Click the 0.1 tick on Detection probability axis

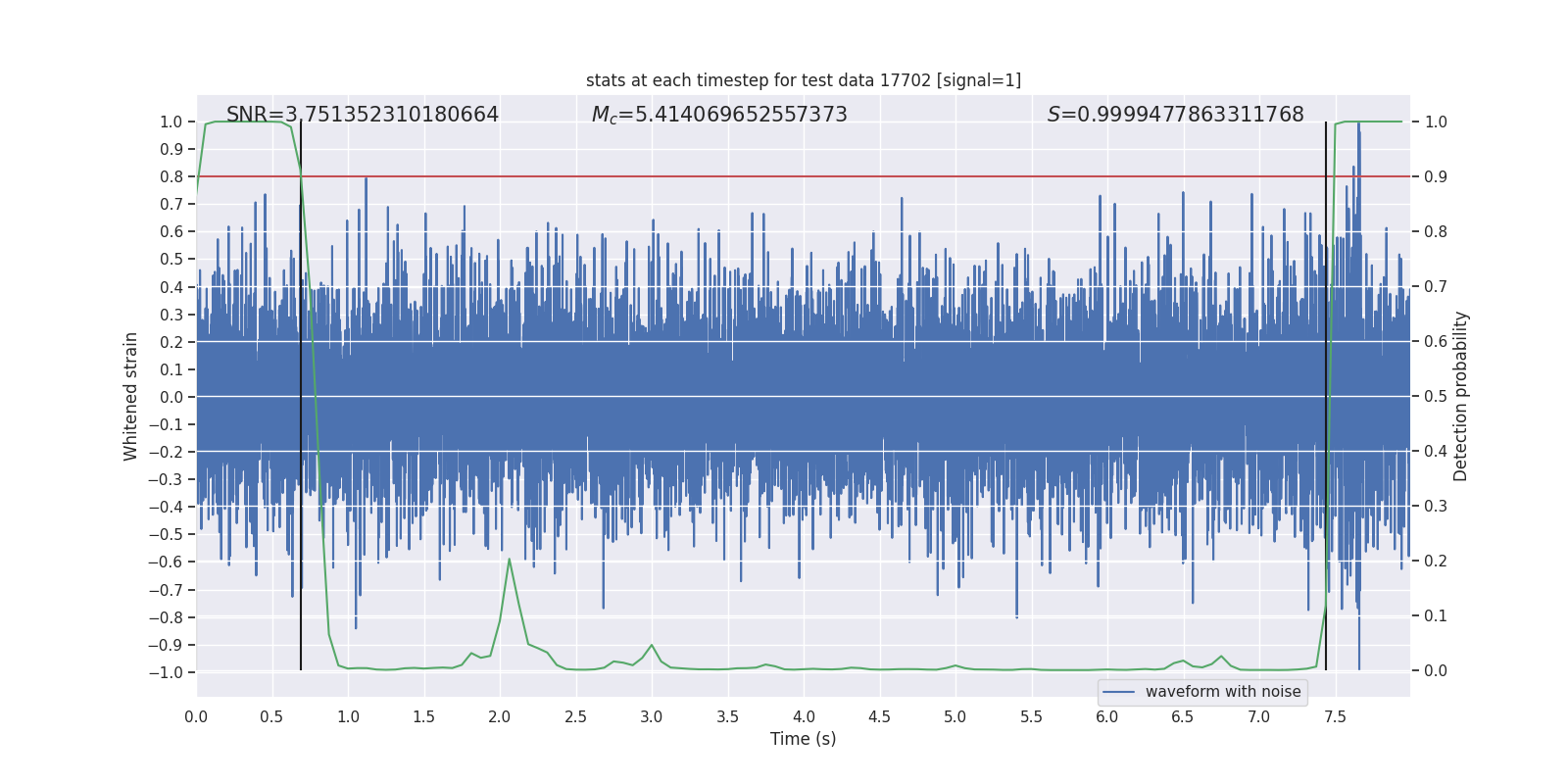[1435, 616]
